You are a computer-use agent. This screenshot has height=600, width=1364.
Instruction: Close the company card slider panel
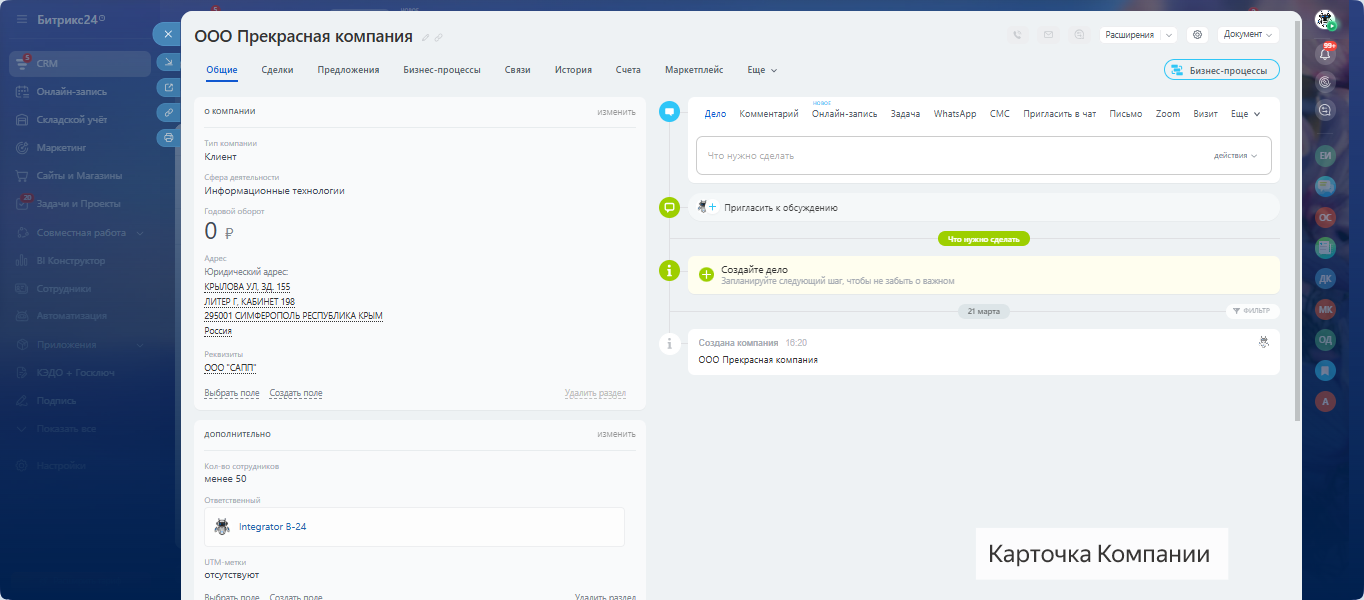click(167, 34)
